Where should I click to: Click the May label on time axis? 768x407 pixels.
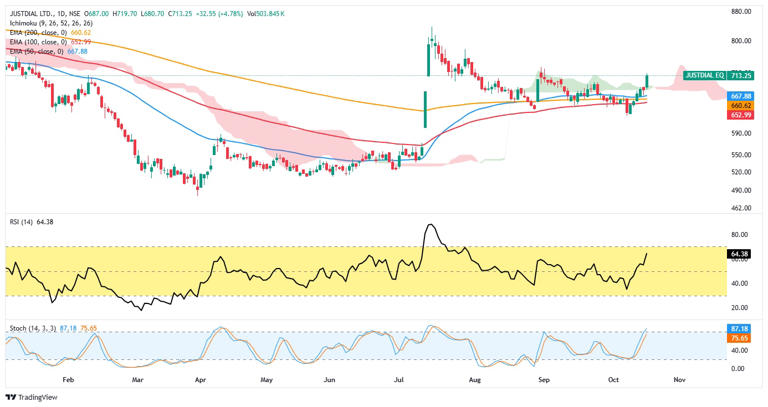(x=266, y=380)
